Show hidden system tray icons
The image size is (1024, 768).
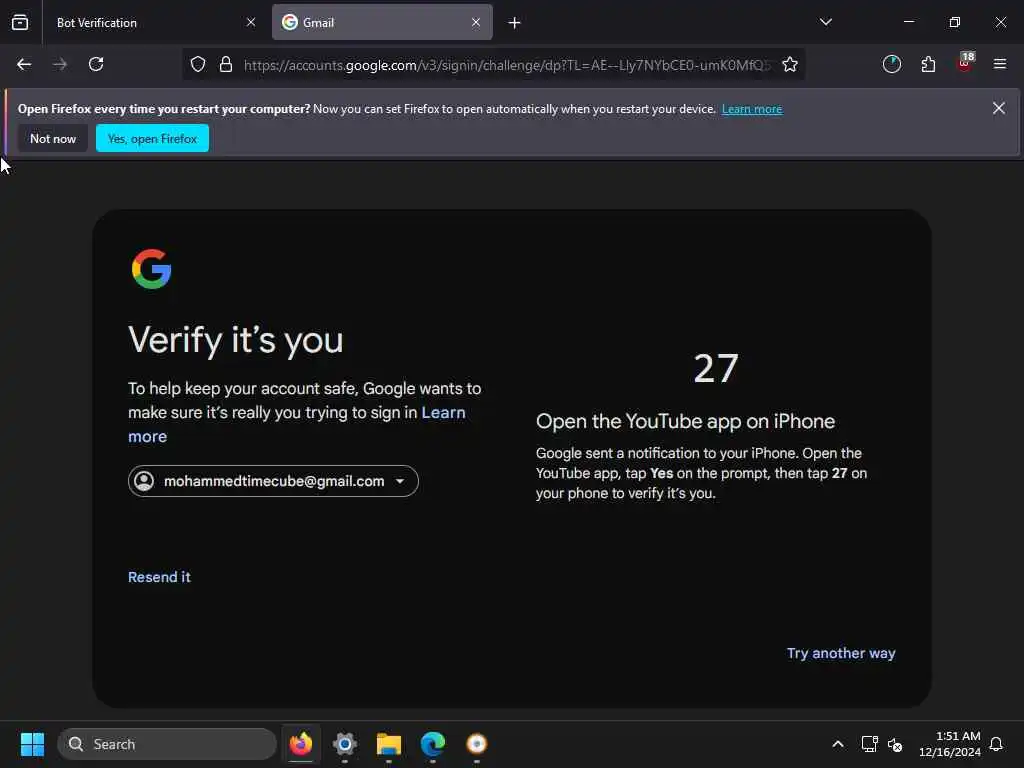[838, 744]
